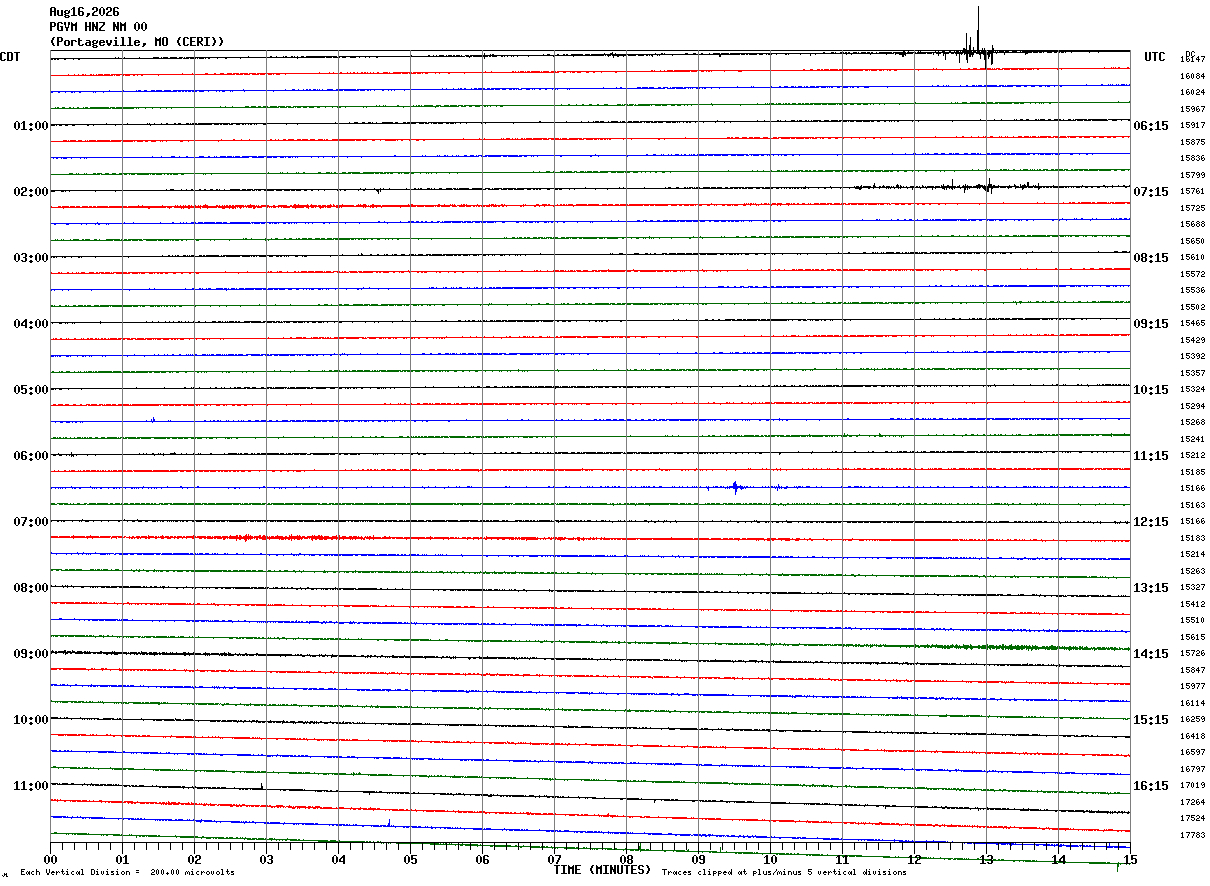Select the 09:00 CDT hour label

pyautogui.click(x=31, y=654)
